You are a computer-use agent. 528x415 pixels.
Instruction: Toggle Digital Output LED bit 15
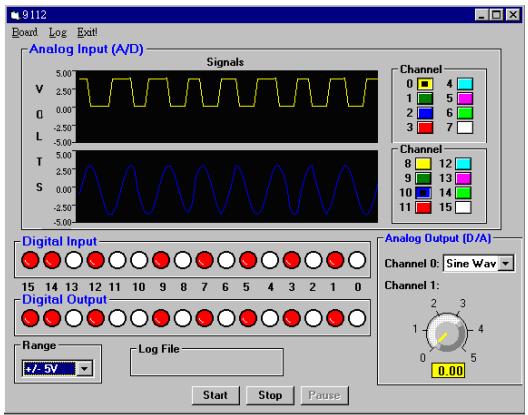click(x=30, y=318)
